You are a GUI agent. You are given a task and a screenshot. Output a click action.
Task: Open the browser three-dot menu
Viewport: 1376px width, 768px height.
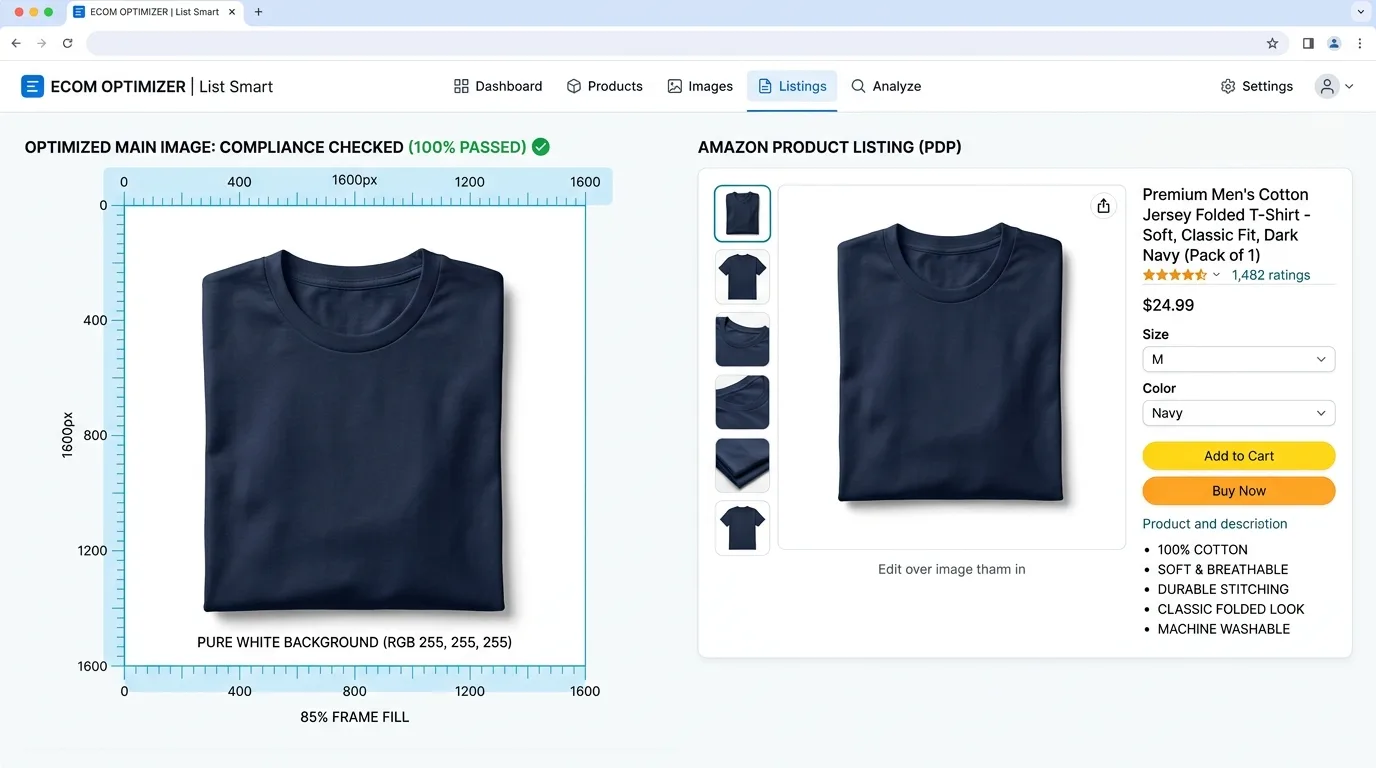[x=1360, y=43]
